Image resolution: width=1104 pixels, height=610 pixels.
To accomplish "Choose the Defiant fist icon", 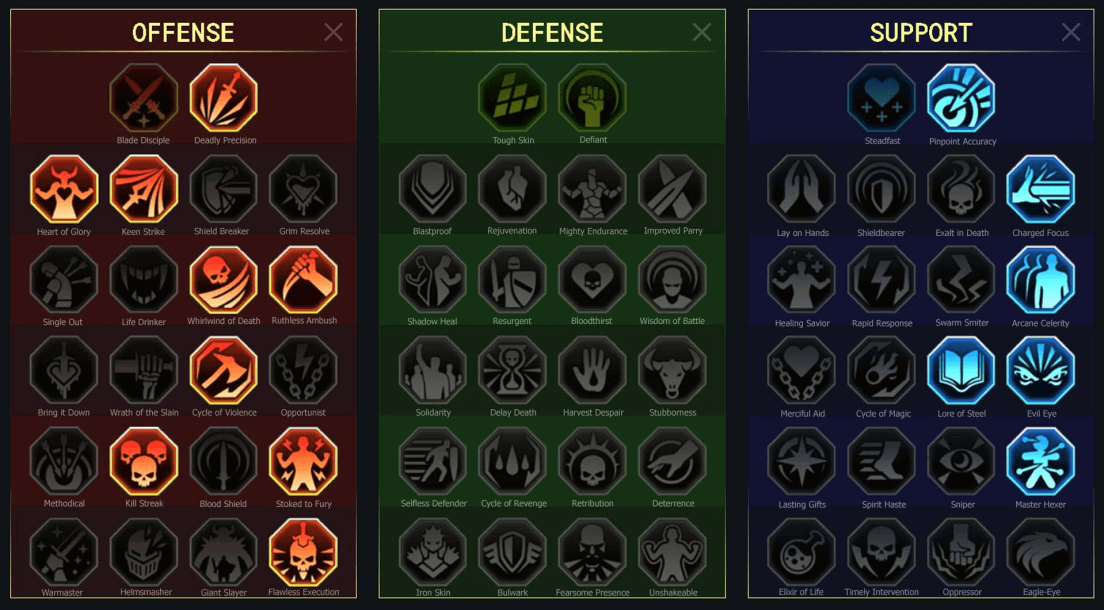I will [592, 97].
